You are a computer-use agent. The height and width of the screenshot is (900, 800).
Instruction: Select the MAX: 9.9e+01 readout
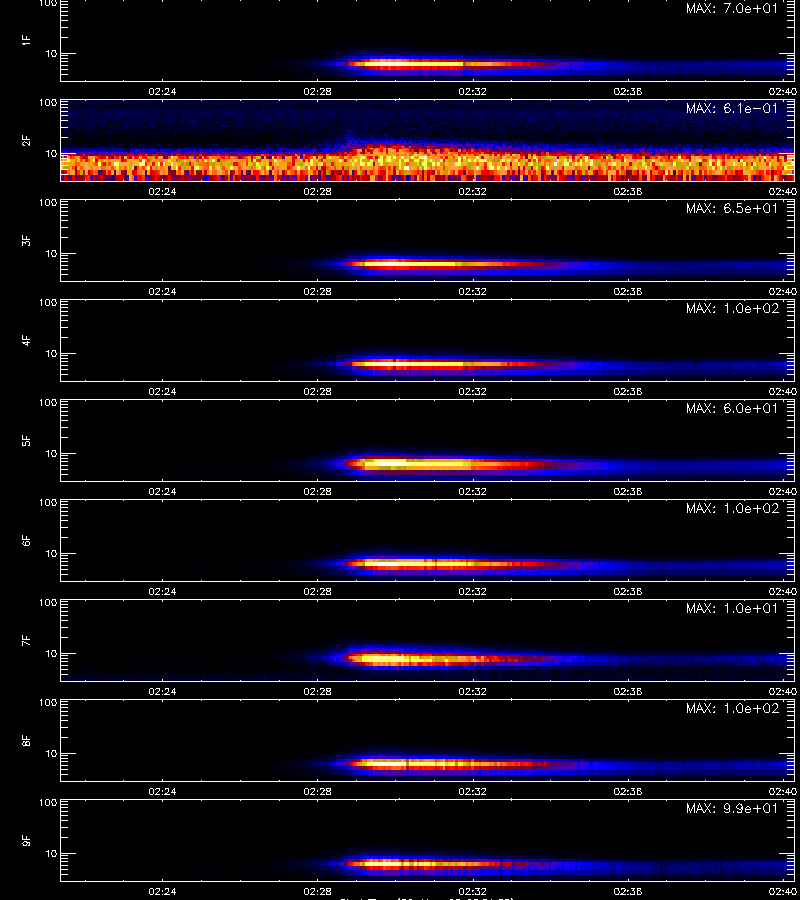(x=732, y=808)
